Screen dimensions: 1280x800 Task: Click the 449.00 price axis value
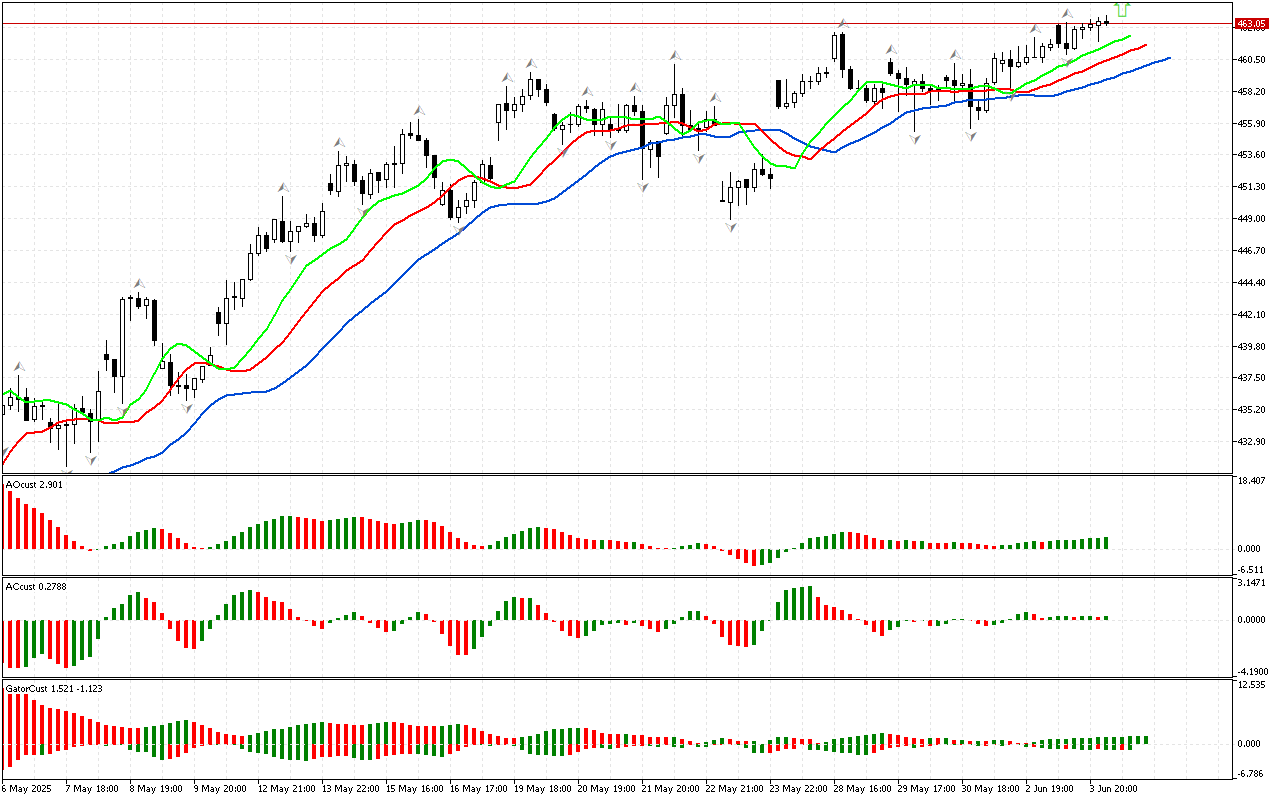pyautogui.click(x=1252, y=219)
